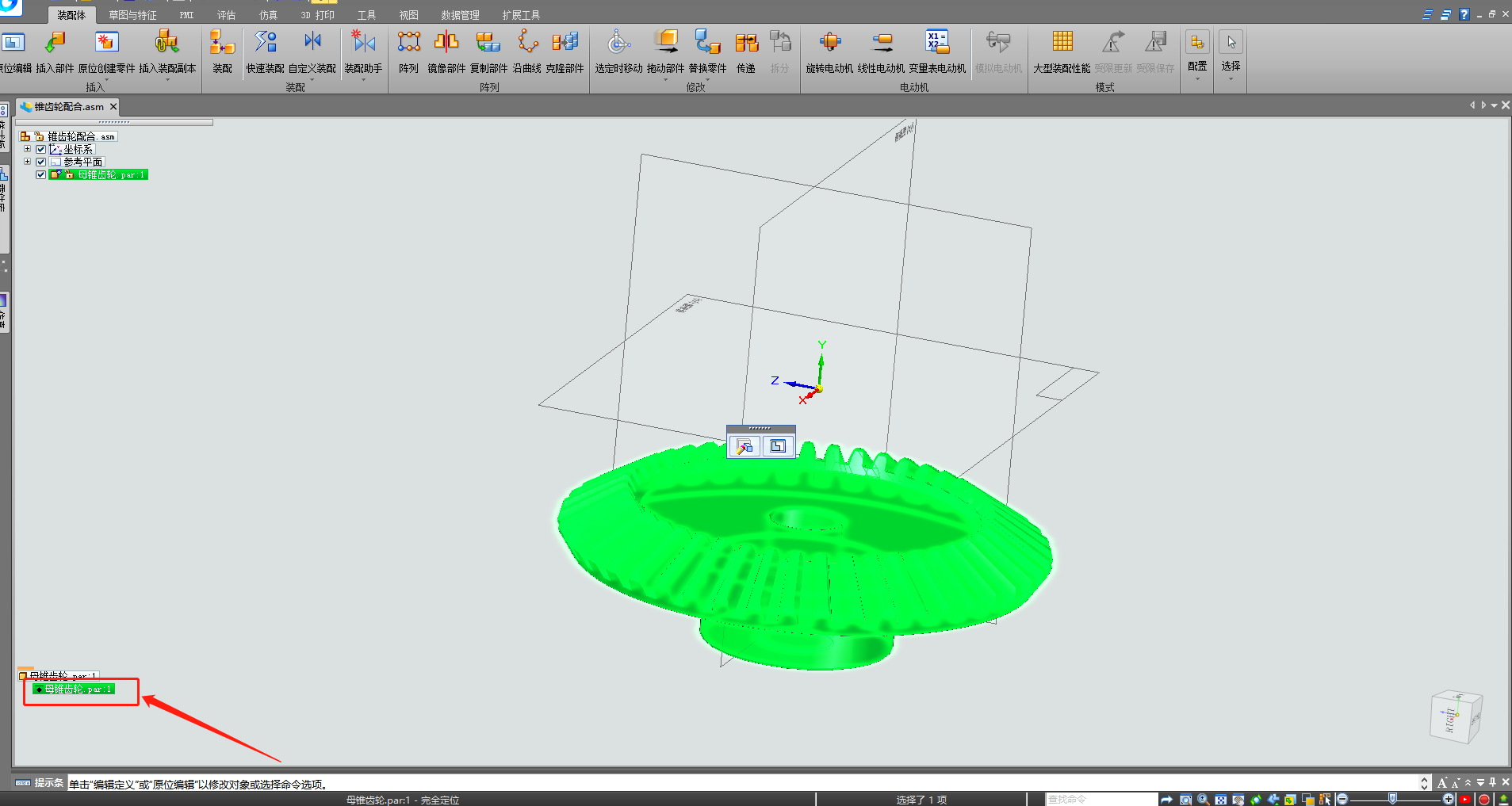The image size is (1512, 806).
Task: Open 扩展工具 ribbon tab
Action: pyautogui.click(x=521, y=15)
